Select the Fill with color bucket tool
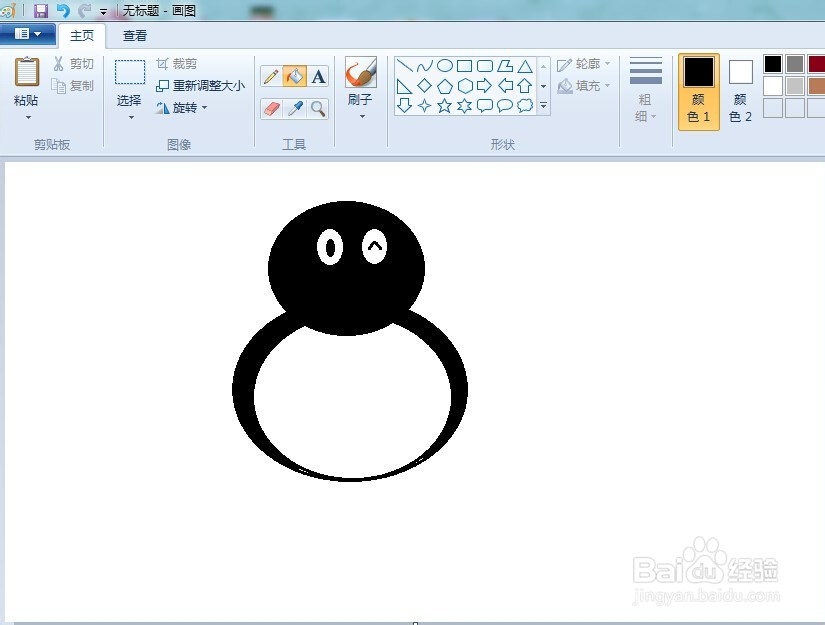The image size is (825, 625). tap(295, 77)
